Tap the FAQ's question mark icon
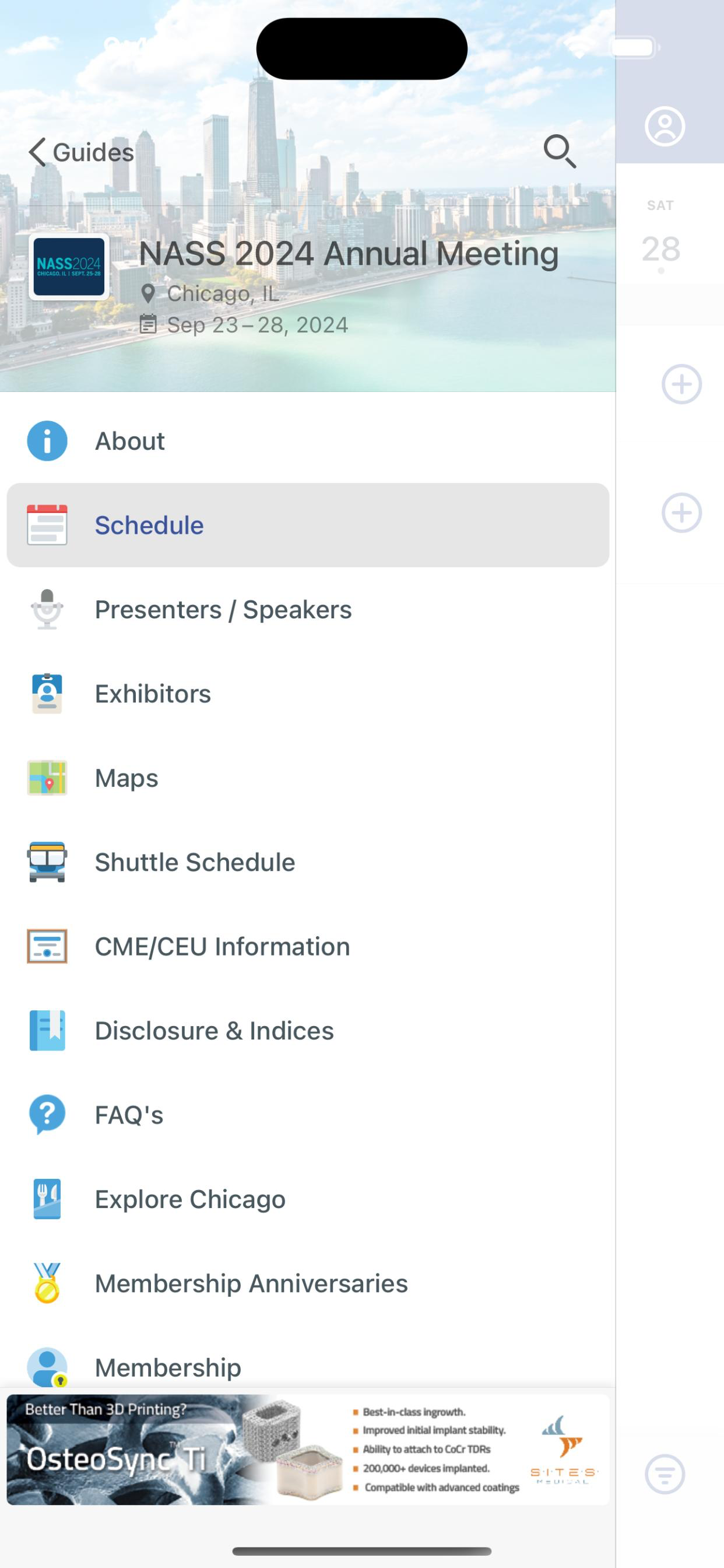 tap(47, 1115)
